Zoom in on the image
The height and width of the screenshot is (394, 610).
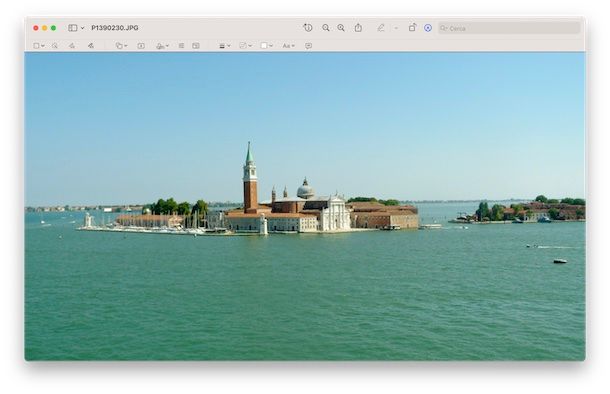click(341, 28)
